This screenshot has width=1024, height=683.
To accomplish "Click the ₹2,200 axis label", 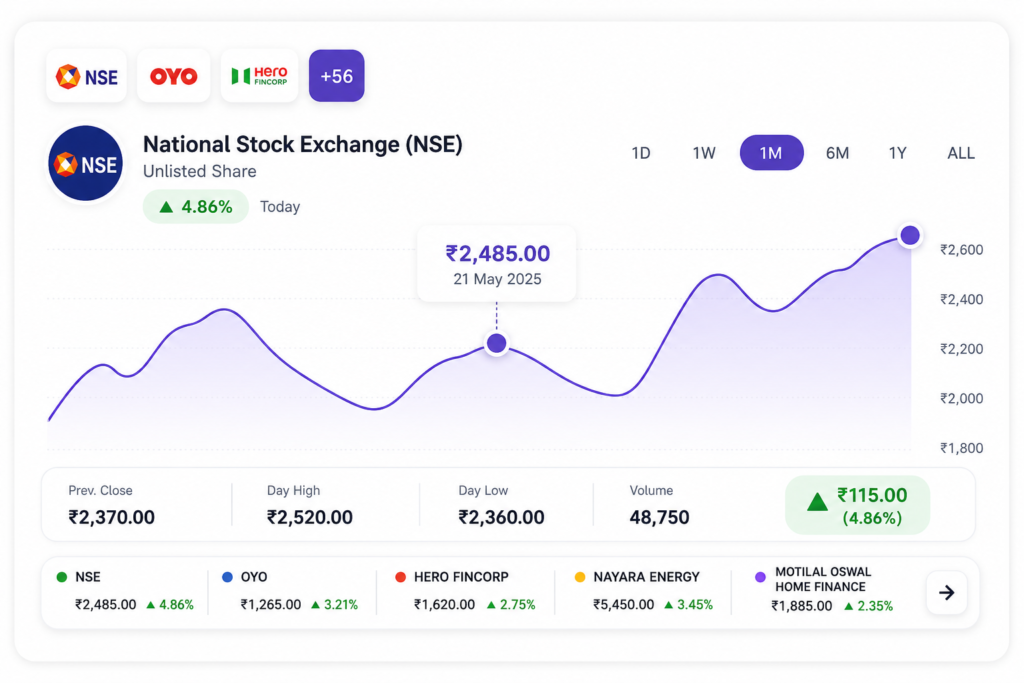I will click(961, 349).
